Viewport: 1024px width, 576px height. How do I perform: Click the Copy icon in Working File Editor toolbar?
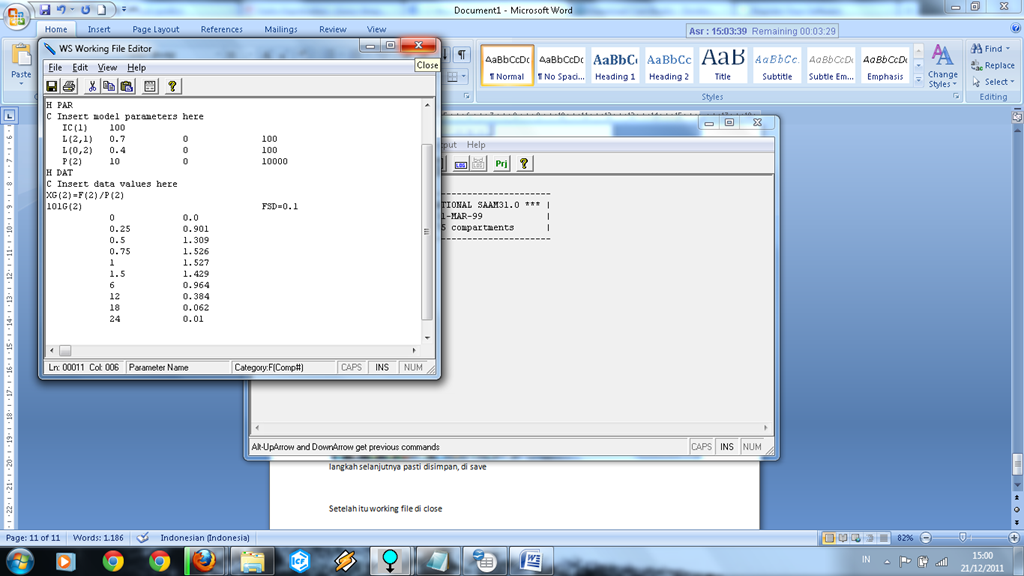point(109,86)
